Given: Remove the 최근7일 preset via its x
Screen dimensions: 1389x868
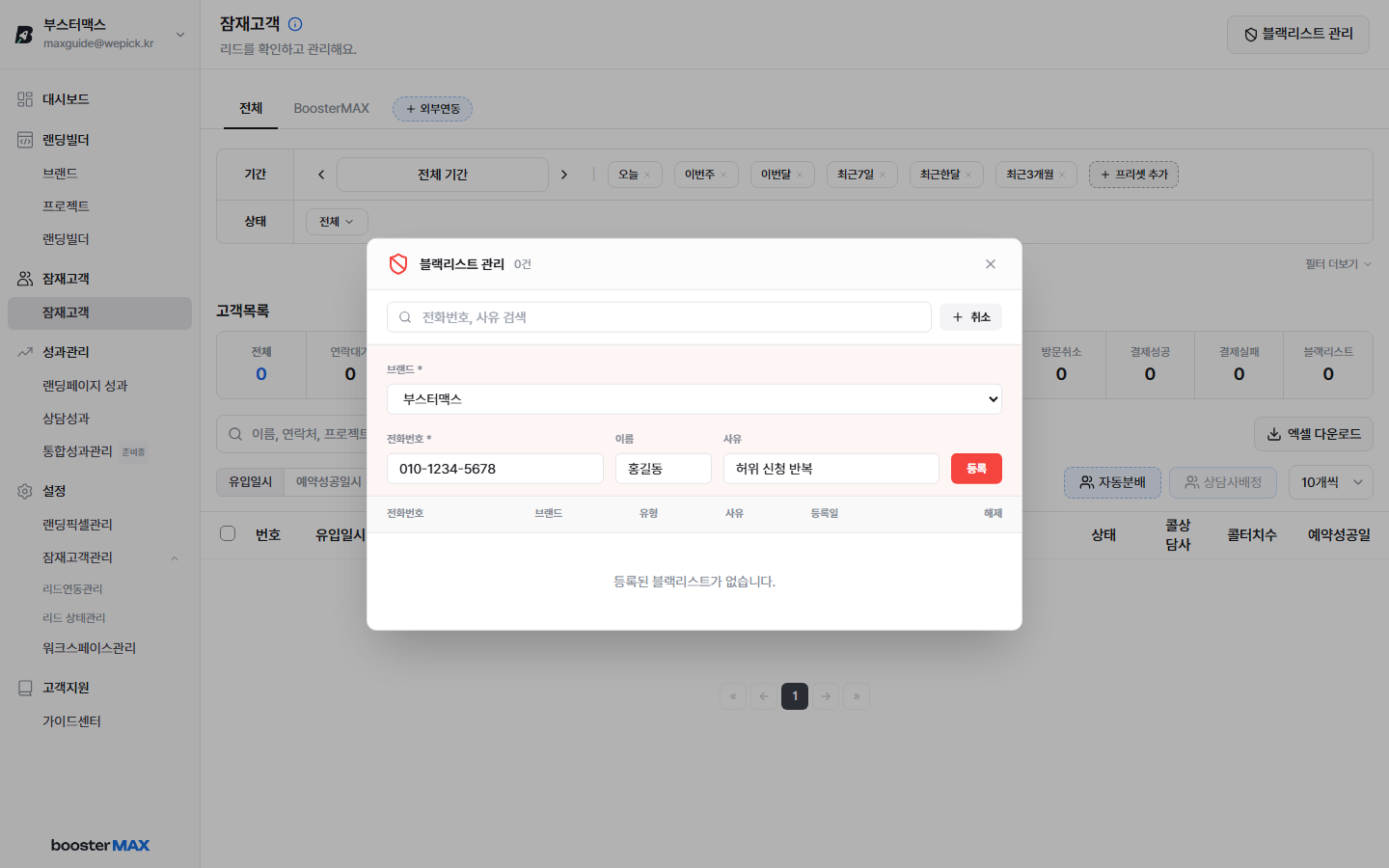Looking at the screenshot, I should pos(883,175).
